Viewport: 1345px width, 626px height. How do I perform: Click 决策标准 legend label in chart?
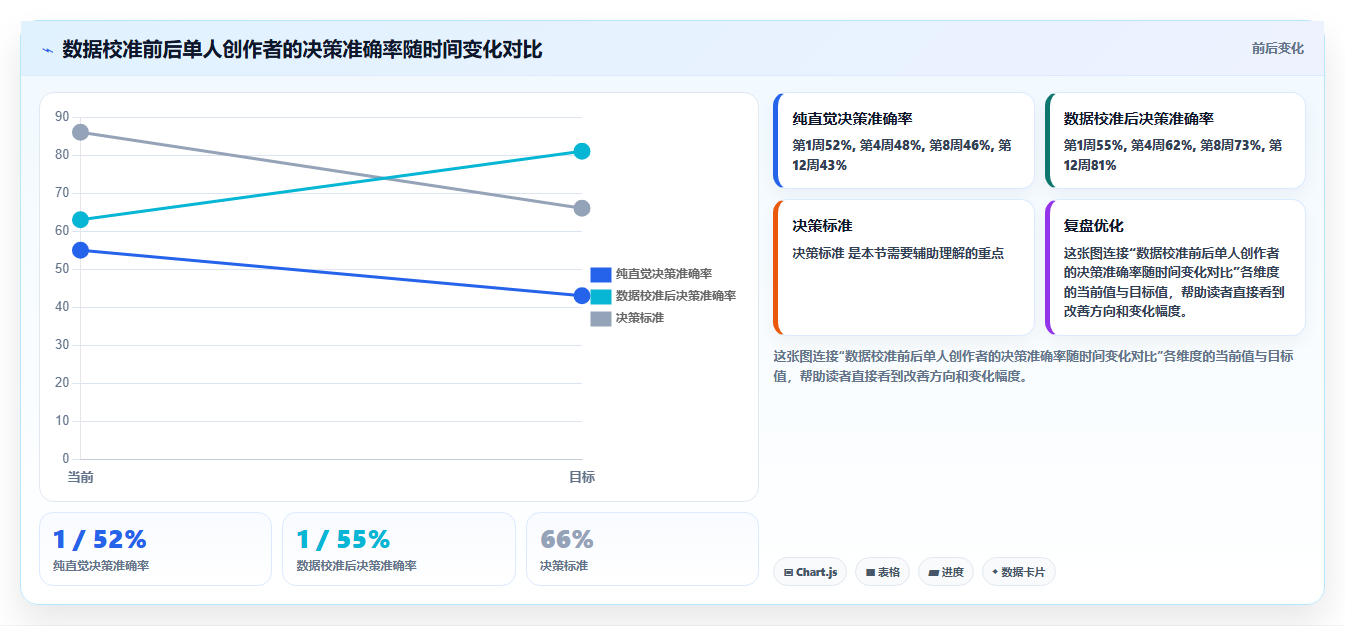pyautogui.click(x=640, y=318)
